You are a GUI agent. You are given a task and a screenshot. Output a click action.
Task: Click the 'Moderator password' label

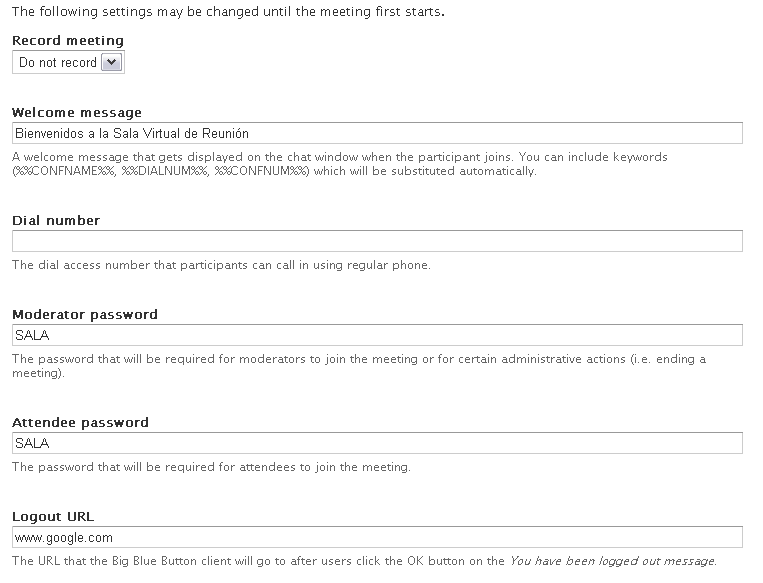pos(85,315)
